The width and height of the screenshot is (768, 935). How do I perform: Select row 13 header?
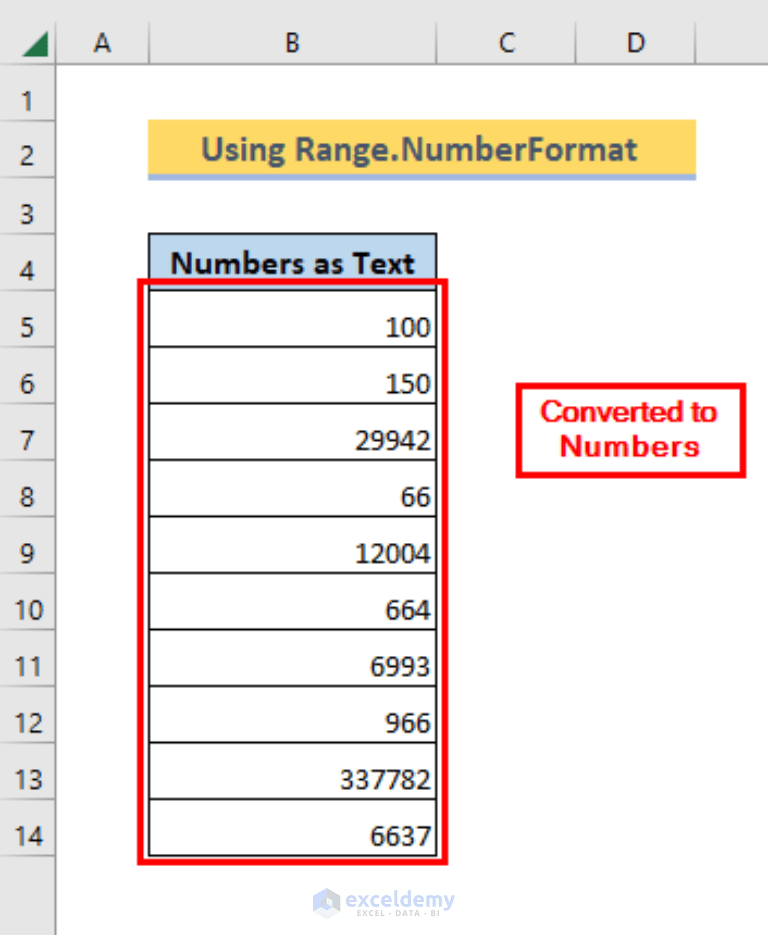click(27, 772)
